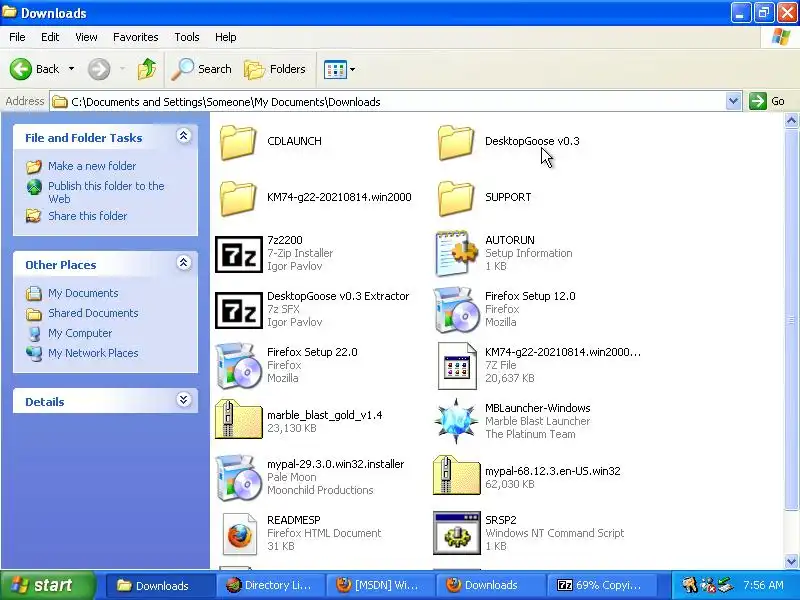Click the vertical scrollbar up arrow
This screenshot has width=800, height=600.
pyautogui.click(x=791, y=121)
